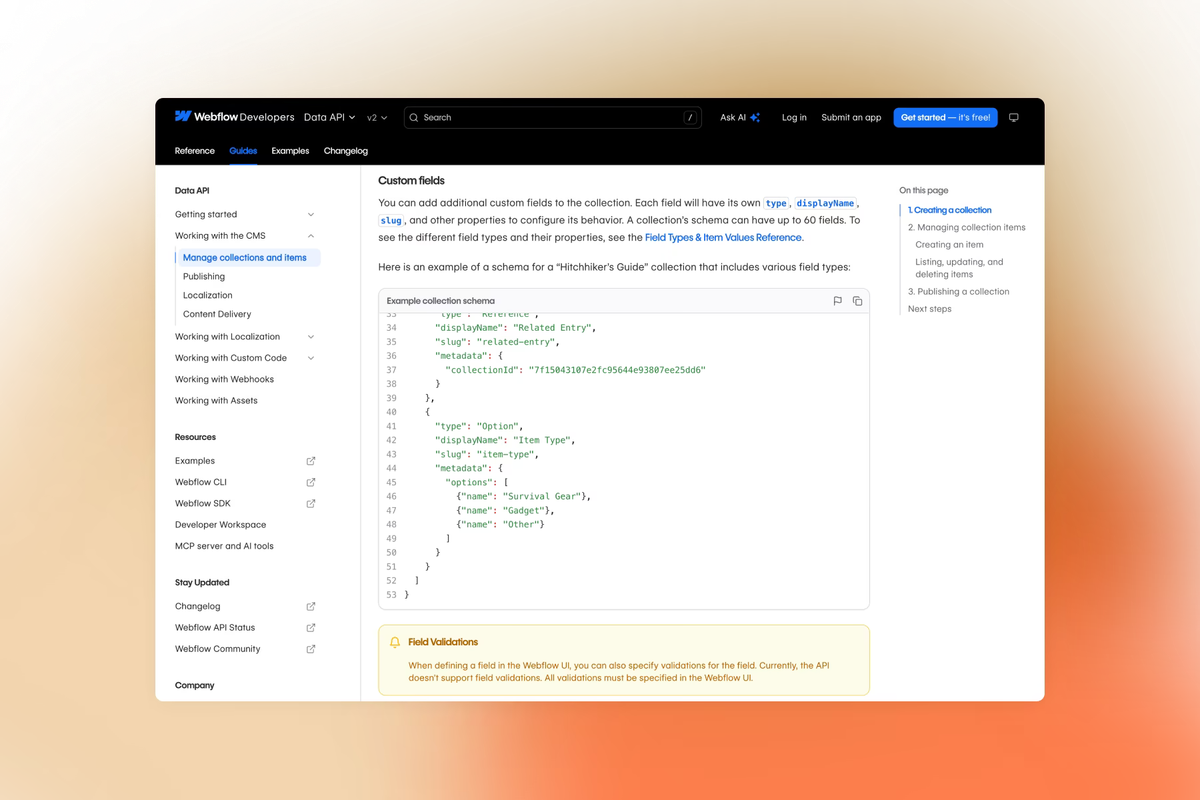Click the Log in link
Image resolution: width=1200 pixels, height=800 pixels.
click(794, 117)
